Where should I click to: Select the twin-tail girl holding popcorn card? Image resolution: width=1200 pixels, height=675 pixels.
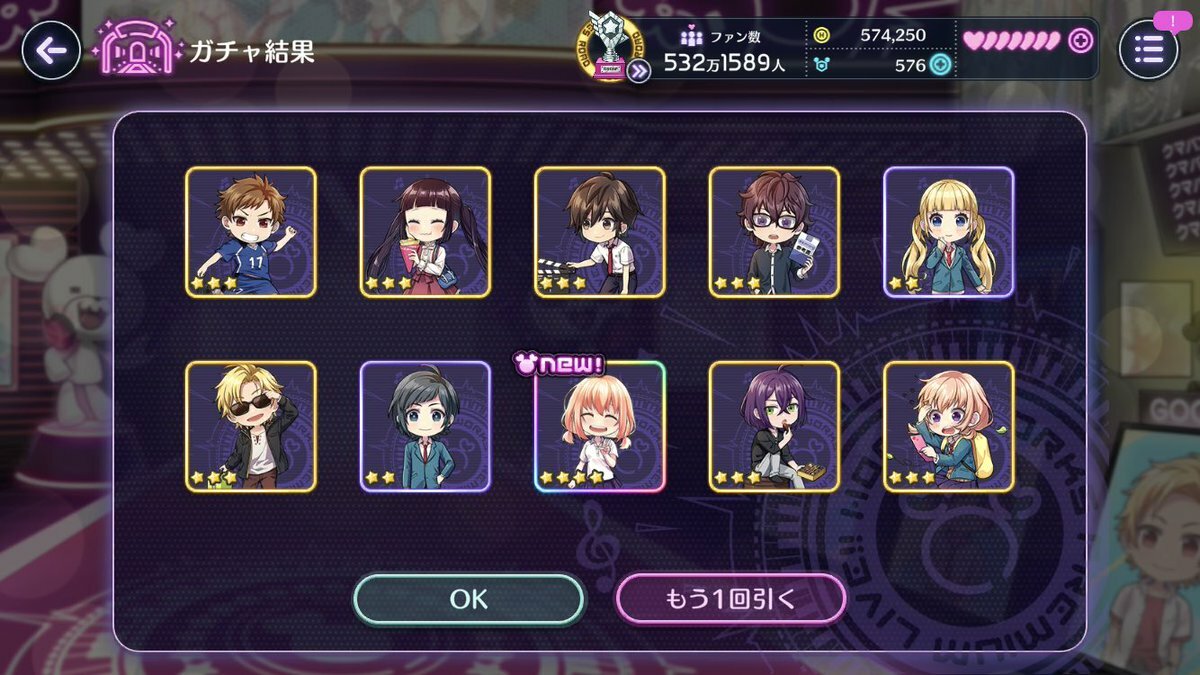tap(425, 232)
